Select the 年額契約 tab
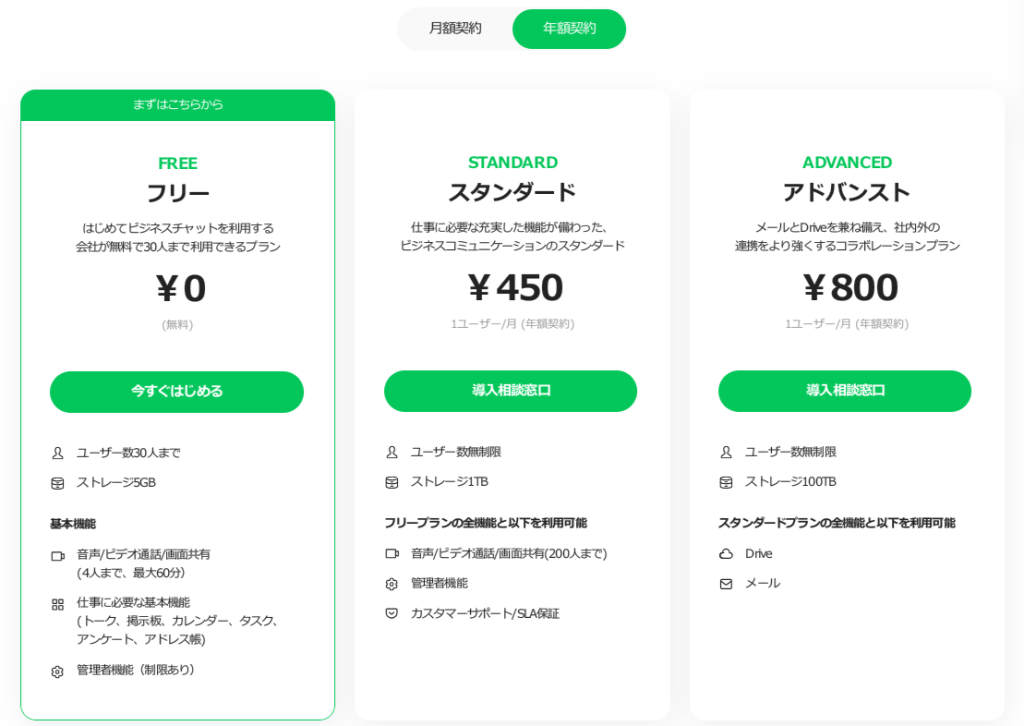 pos(568,29)
